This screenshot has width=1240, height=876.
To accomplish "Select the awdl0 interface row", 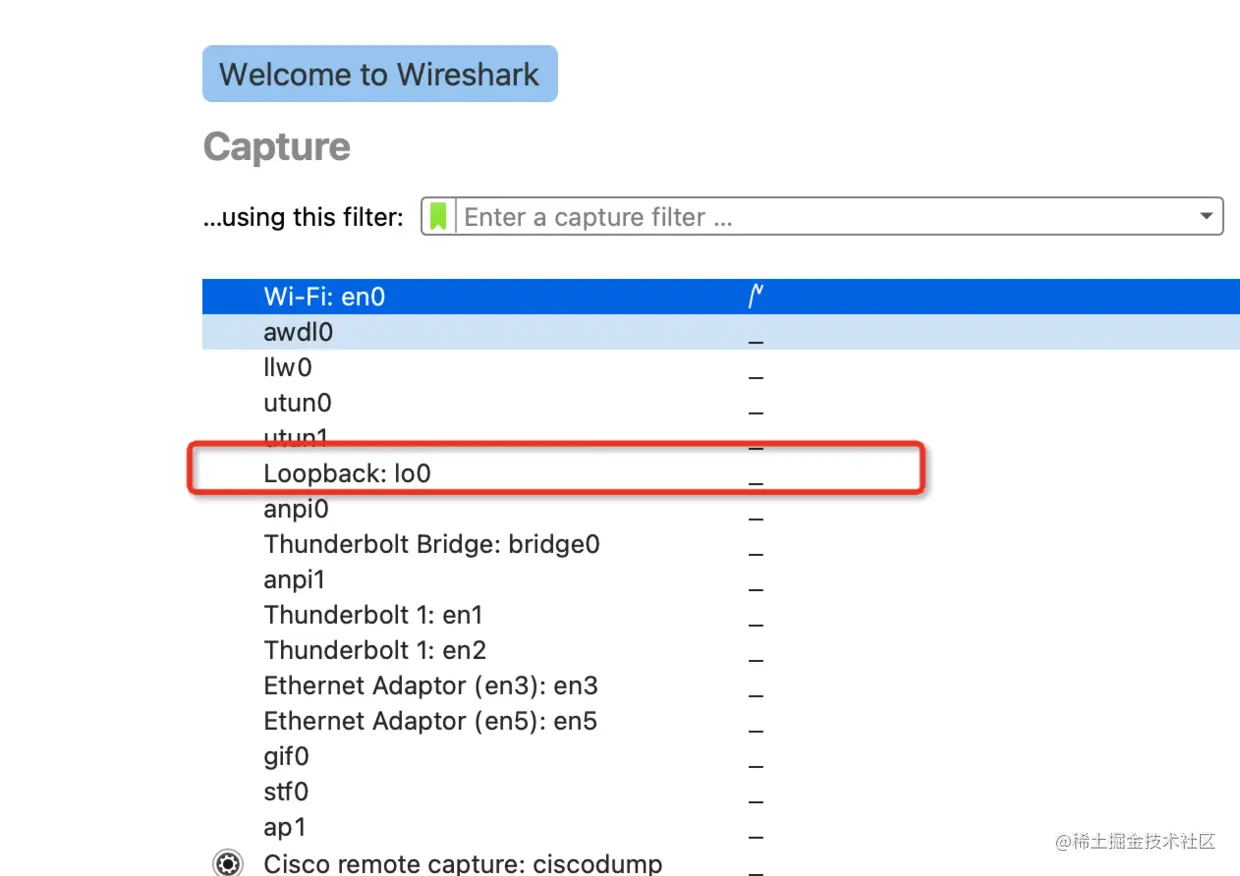I will [x=721, y=332].
